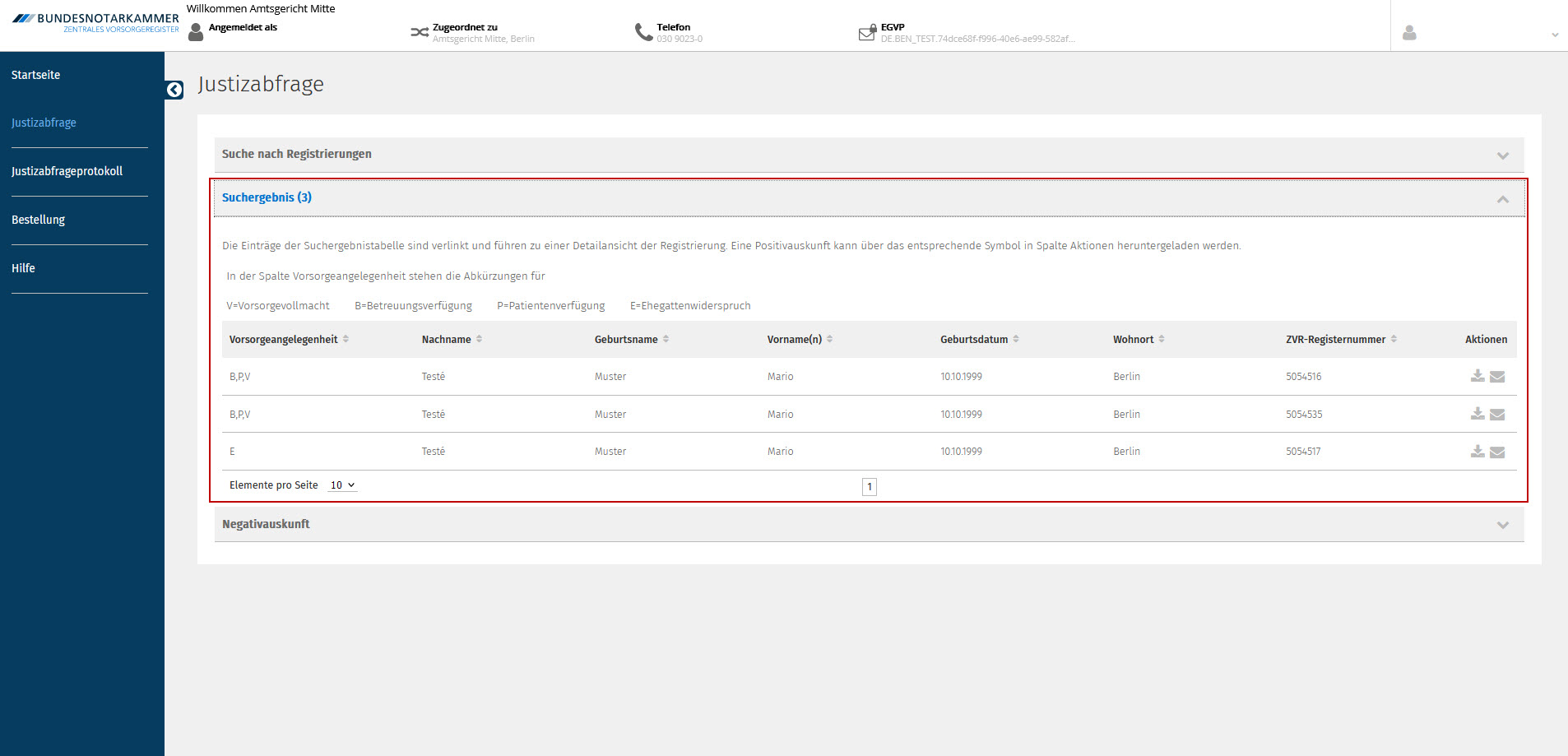This screenshot has height=756, width=1568.
Task: Collapse the sidebar with the arrow icon
Action: pos(174,90)
